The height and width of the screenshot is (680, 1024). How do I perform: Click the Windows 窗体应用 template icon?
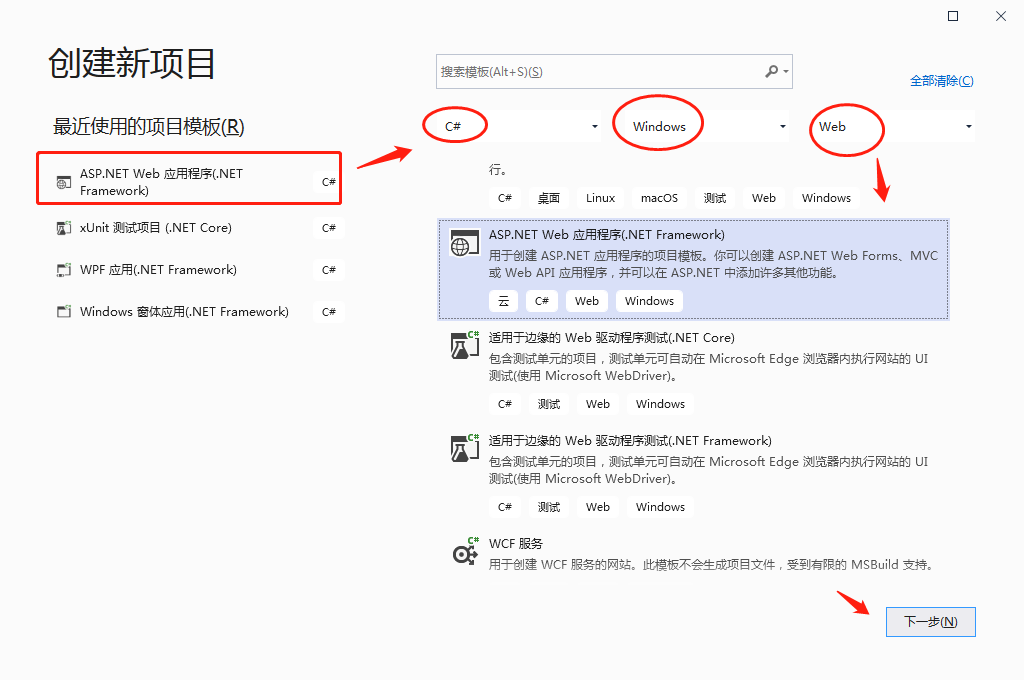(63, 312)
